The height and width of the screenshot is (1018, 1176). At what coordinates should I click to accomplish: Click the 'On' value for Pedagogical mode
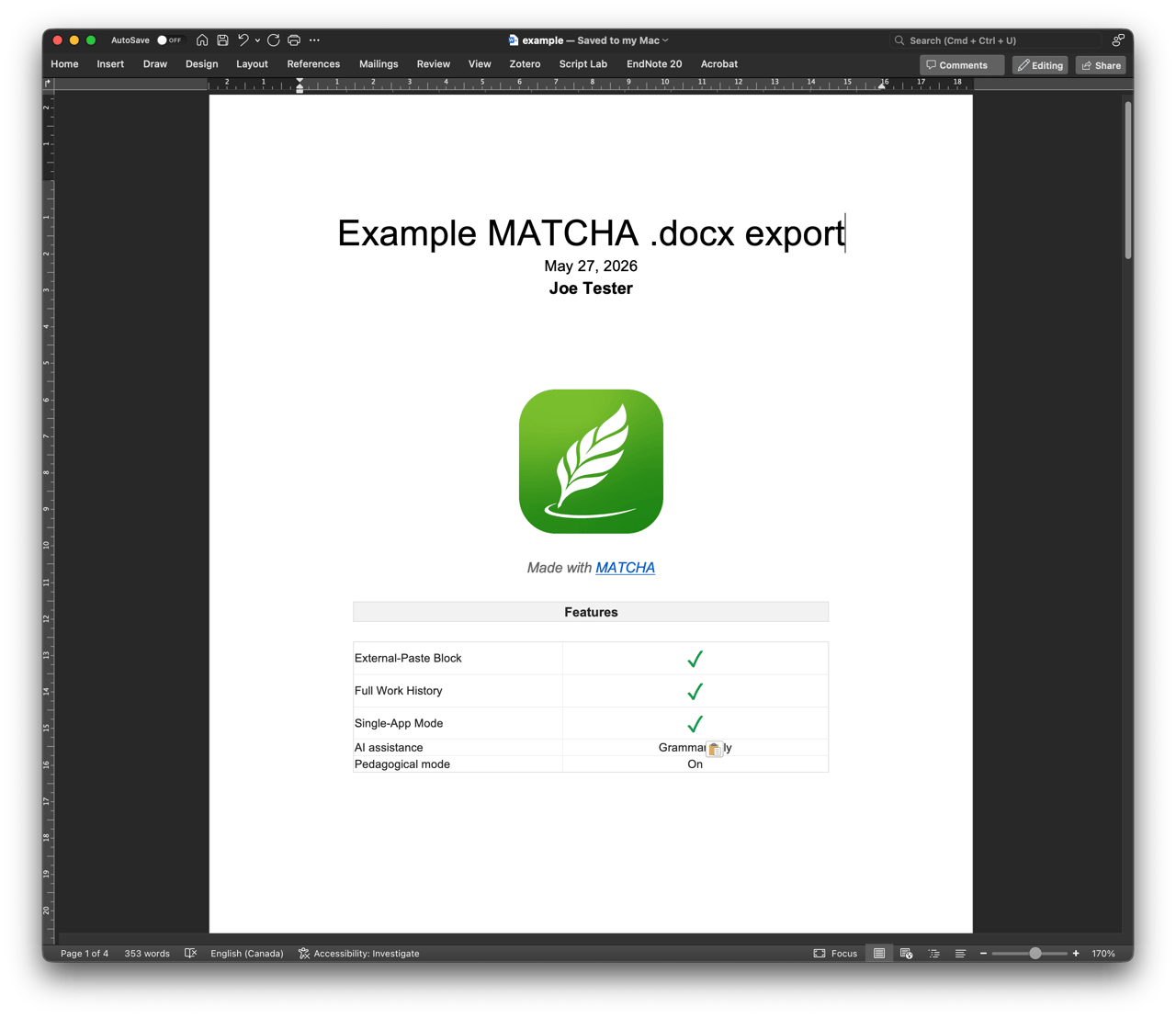695,764
